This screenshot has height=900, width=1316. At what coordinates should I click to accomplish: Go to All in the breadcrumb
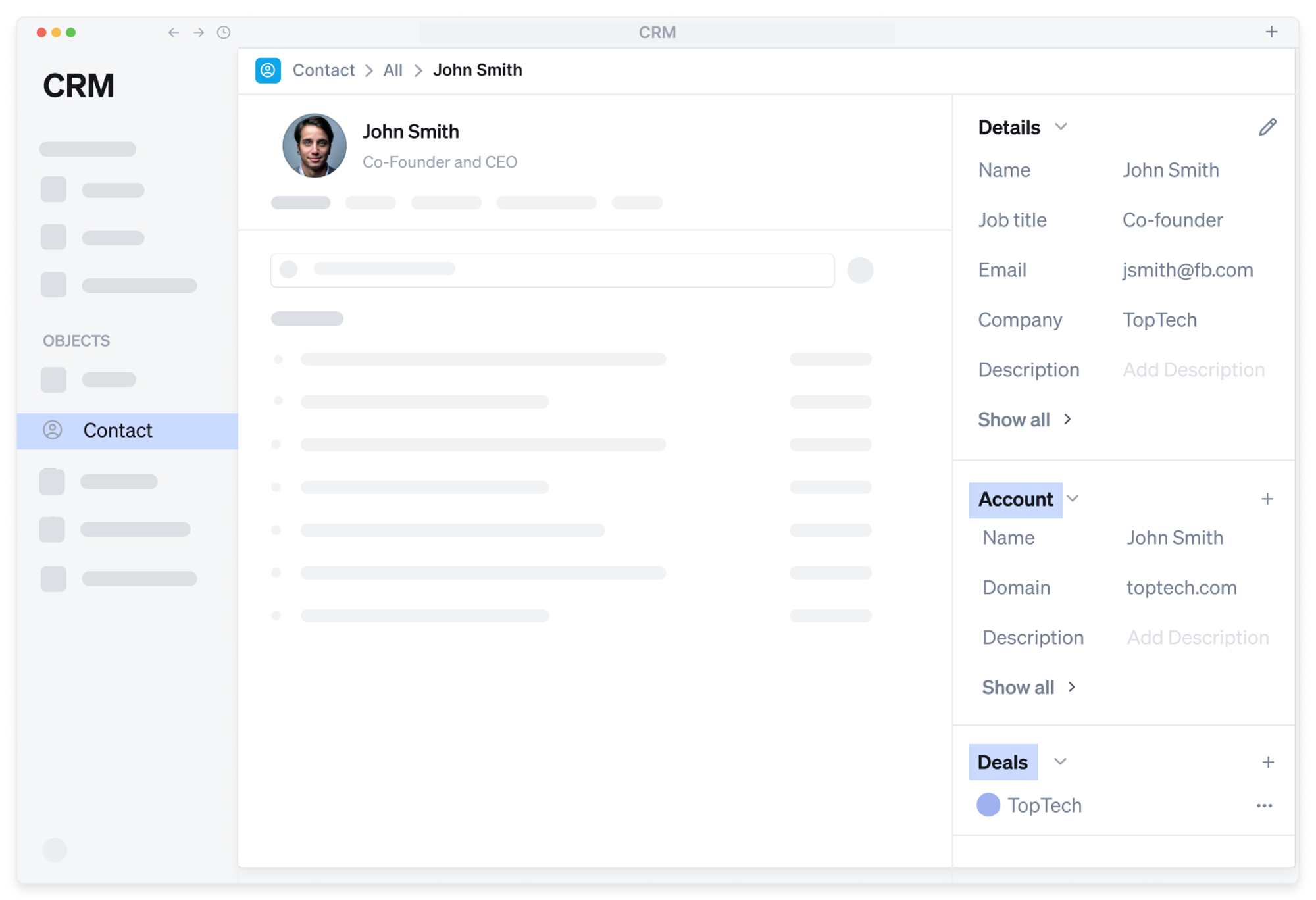[393, 70]
